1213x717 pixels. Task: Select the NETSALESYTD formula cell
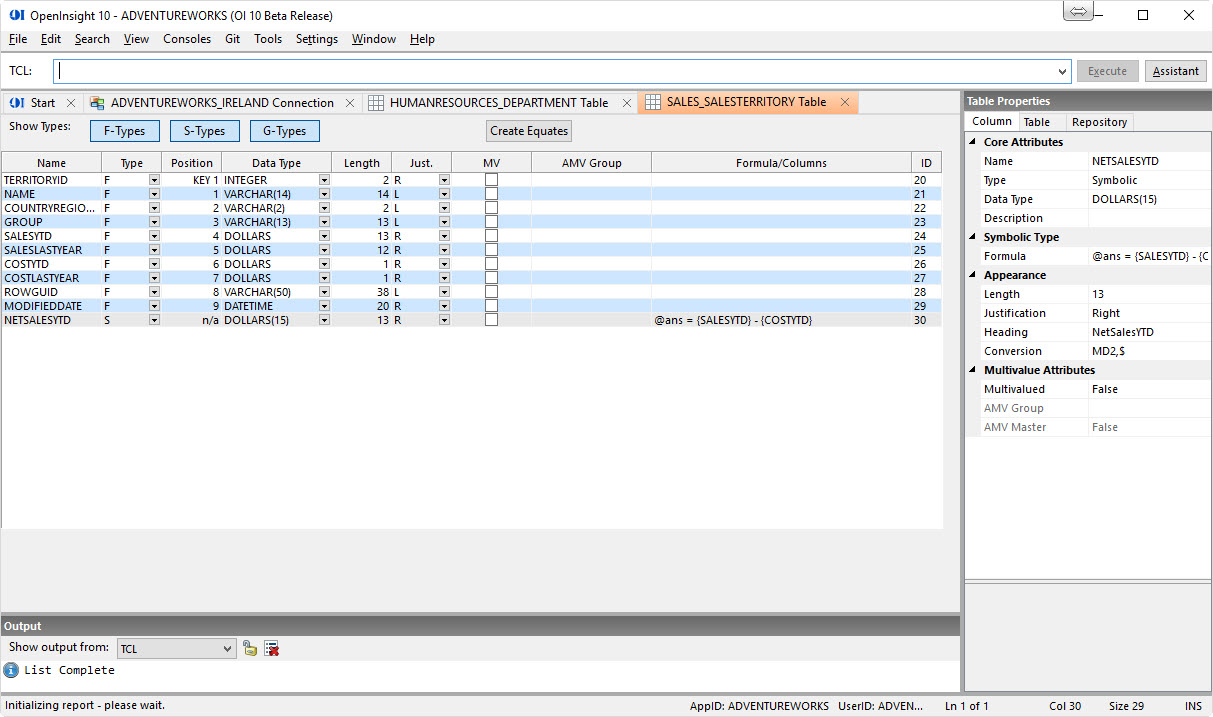point(781,320)
